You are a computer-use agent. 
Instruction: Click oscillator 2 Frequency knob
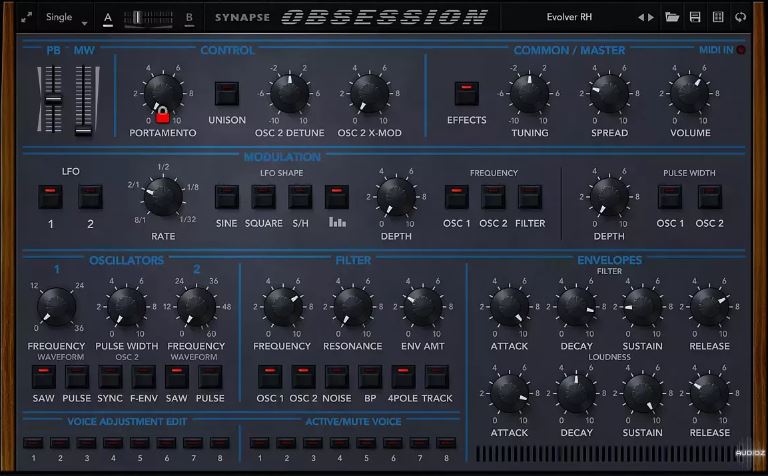(x=196, y=307)
